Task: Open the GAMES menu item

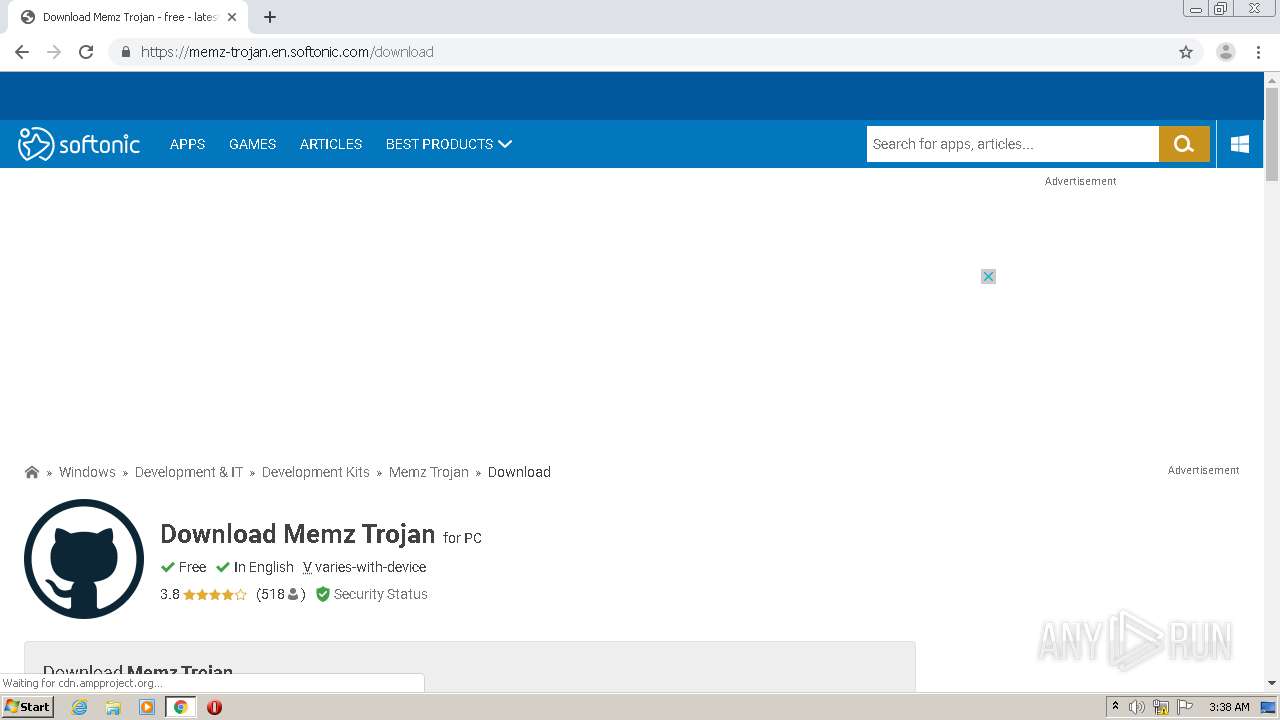Action: (x=252, y=144)
